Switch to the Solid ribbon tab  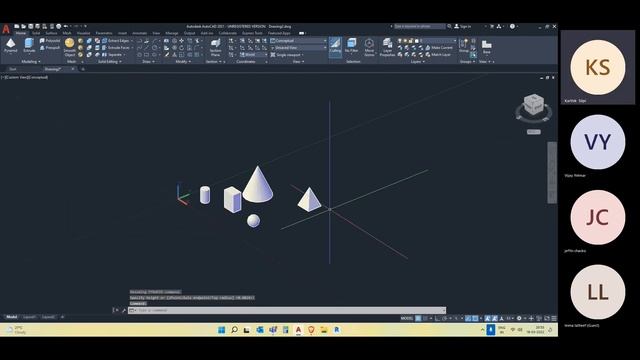(36, 33)
